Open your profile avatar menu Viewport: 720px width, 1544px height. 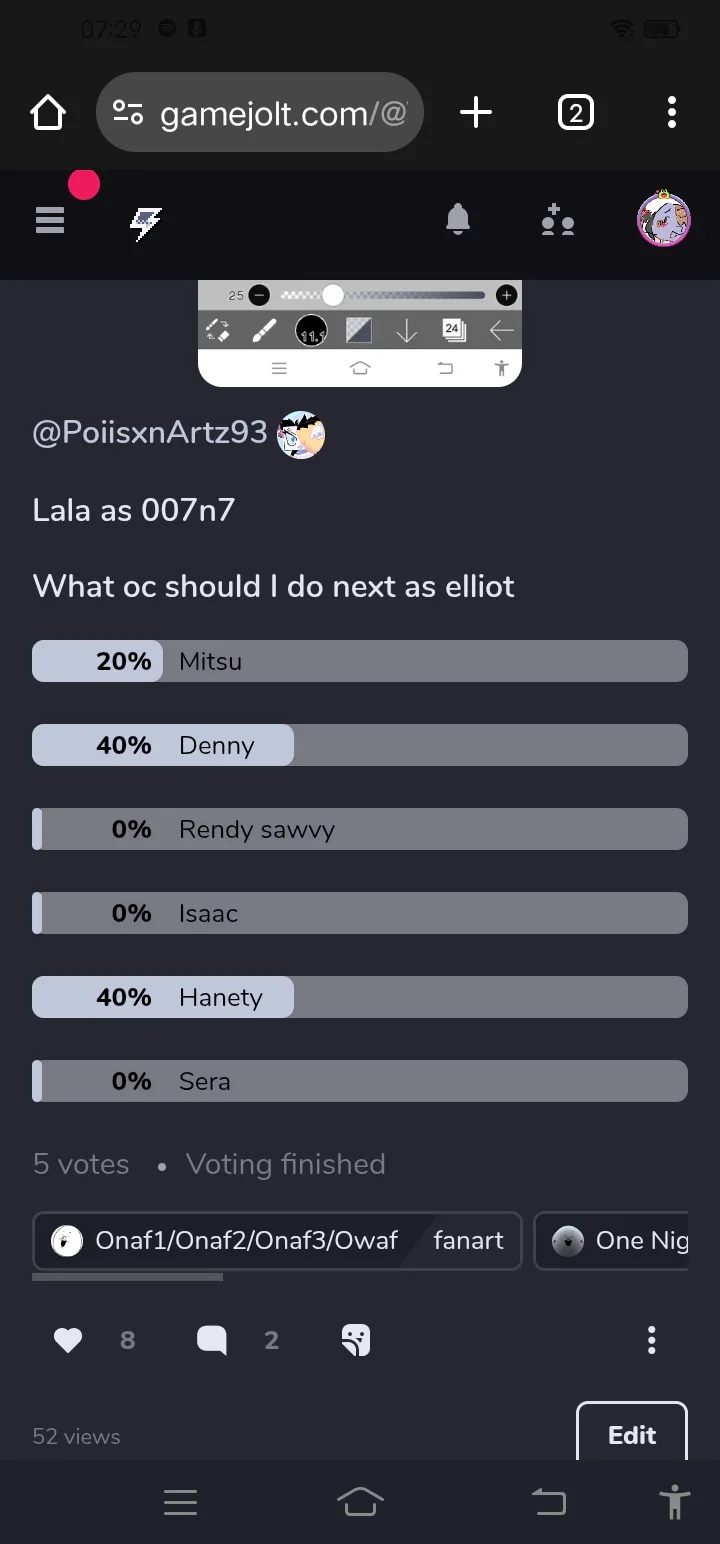pyautogui.click(x=664, y=219)
